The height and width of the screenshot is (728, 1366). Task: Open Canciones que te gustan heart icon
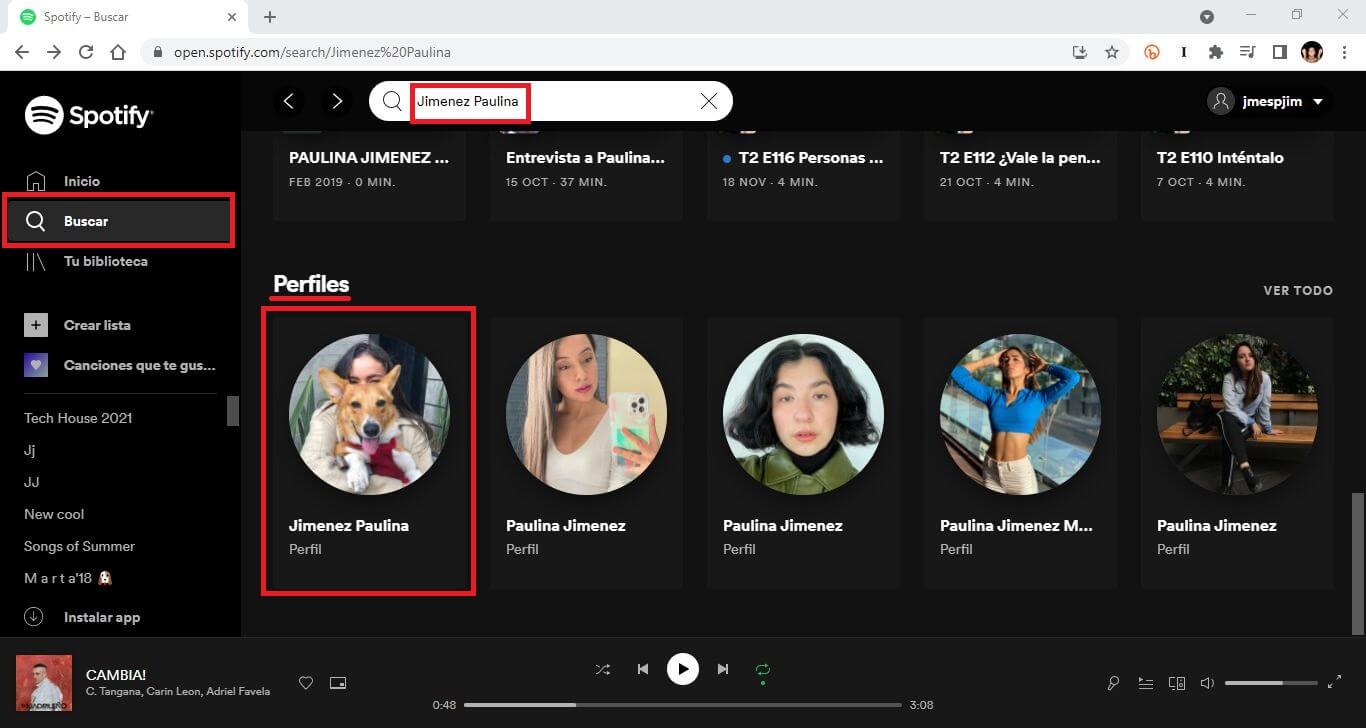pyautogui.click(x=36, y=365)
